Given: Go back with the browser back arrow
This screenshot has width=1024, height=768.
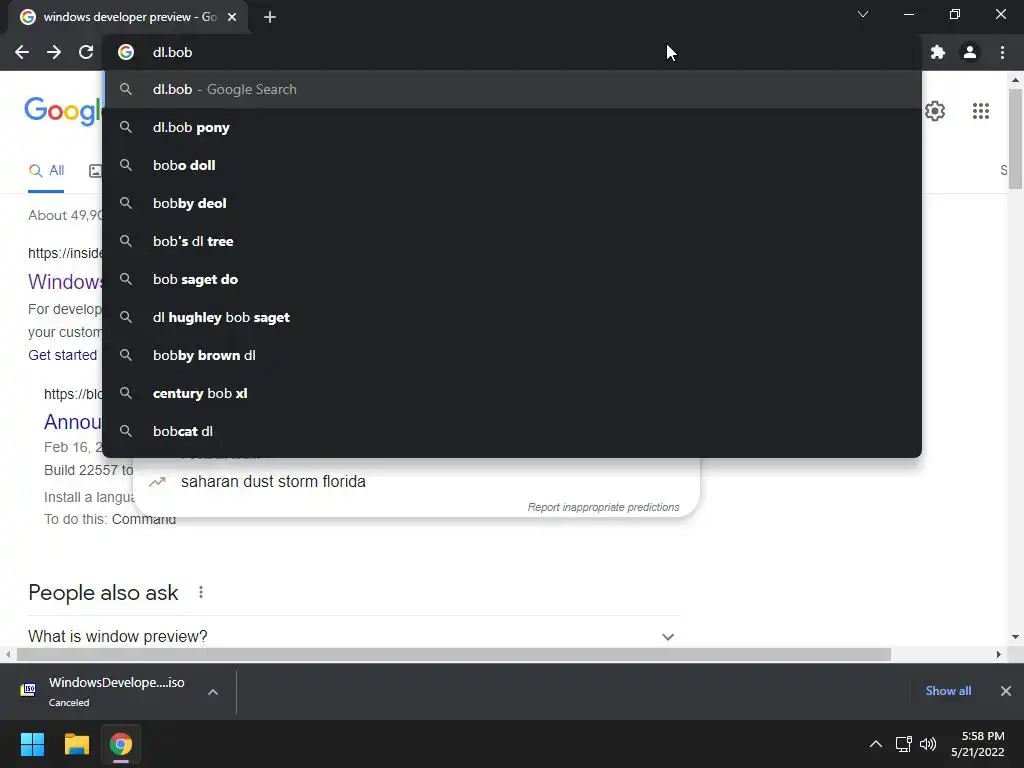Looking at the screenshot, I should 22,52.
